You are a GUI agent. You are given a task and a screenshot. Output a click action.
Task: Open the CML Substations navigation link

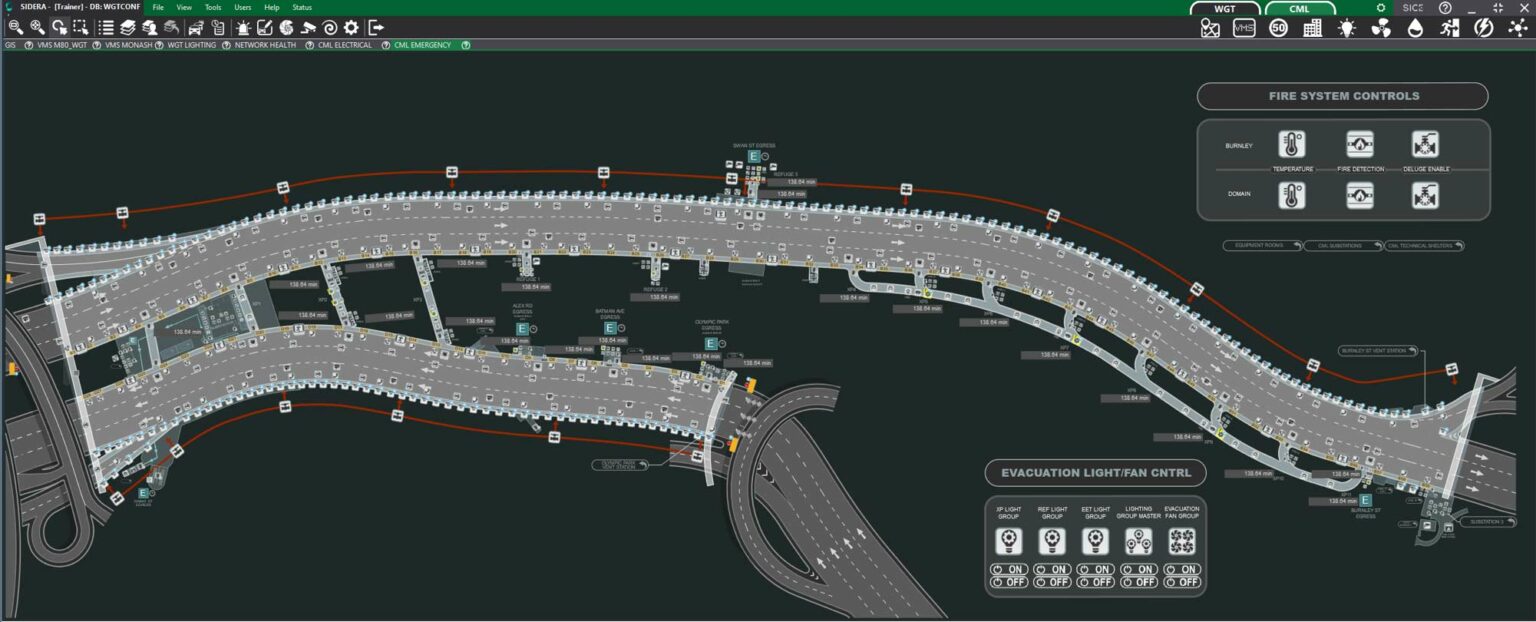(x=1343, y=245)
